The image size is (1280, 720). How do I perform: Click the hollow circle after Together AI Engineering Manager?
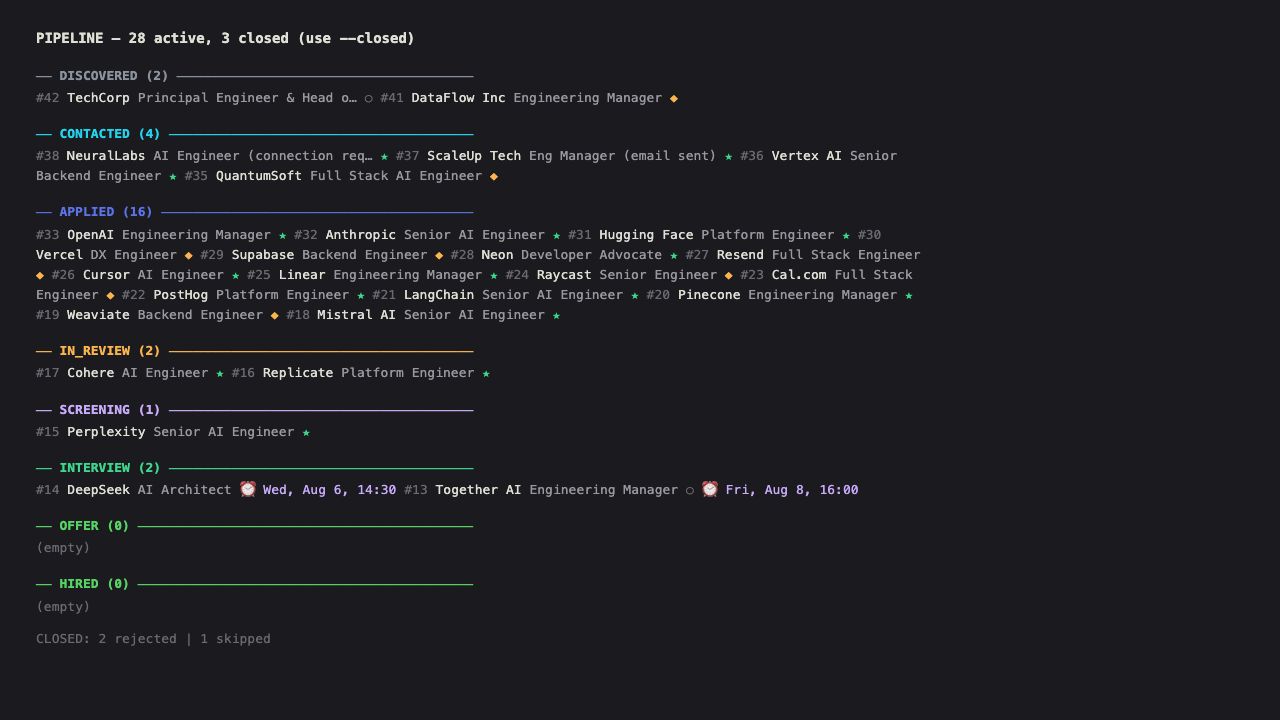coord(690,490)
